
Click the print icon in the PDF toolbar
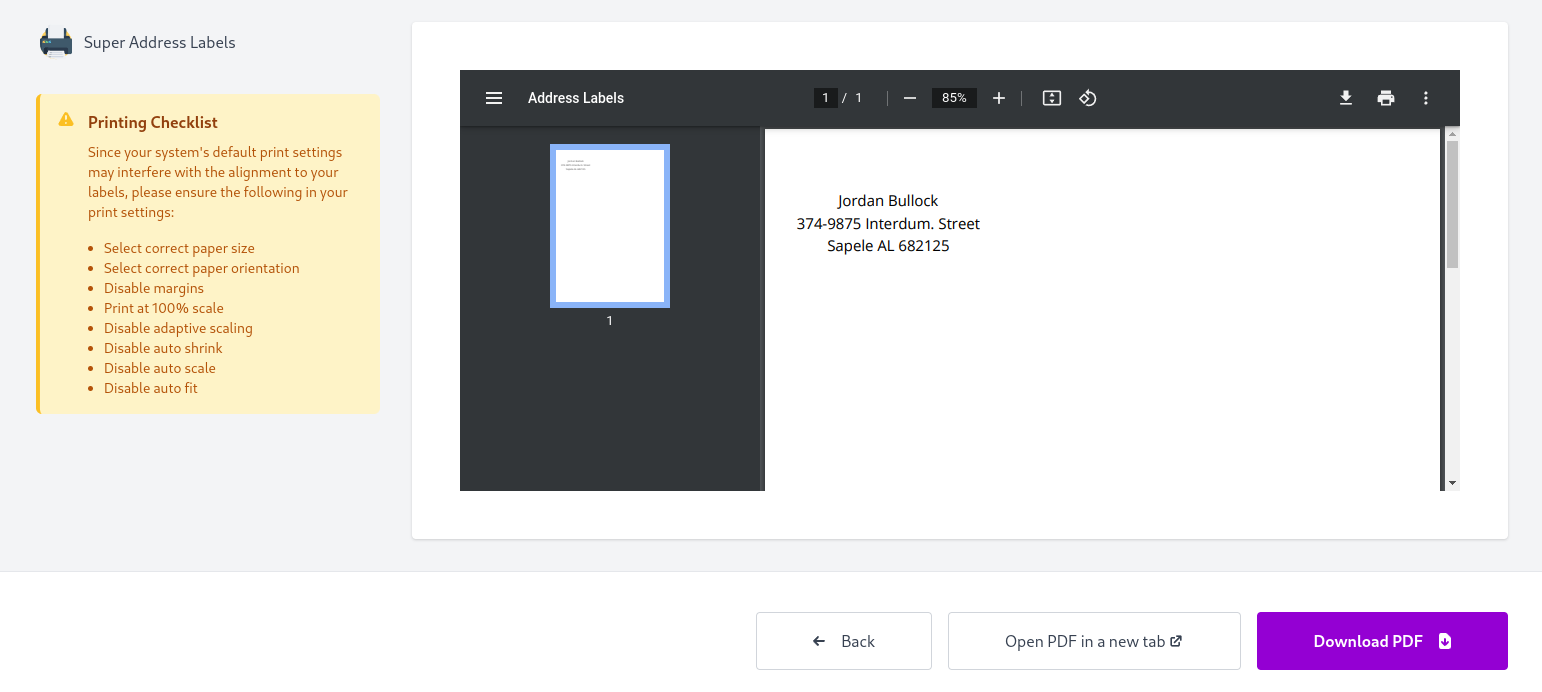point(1386,97)
